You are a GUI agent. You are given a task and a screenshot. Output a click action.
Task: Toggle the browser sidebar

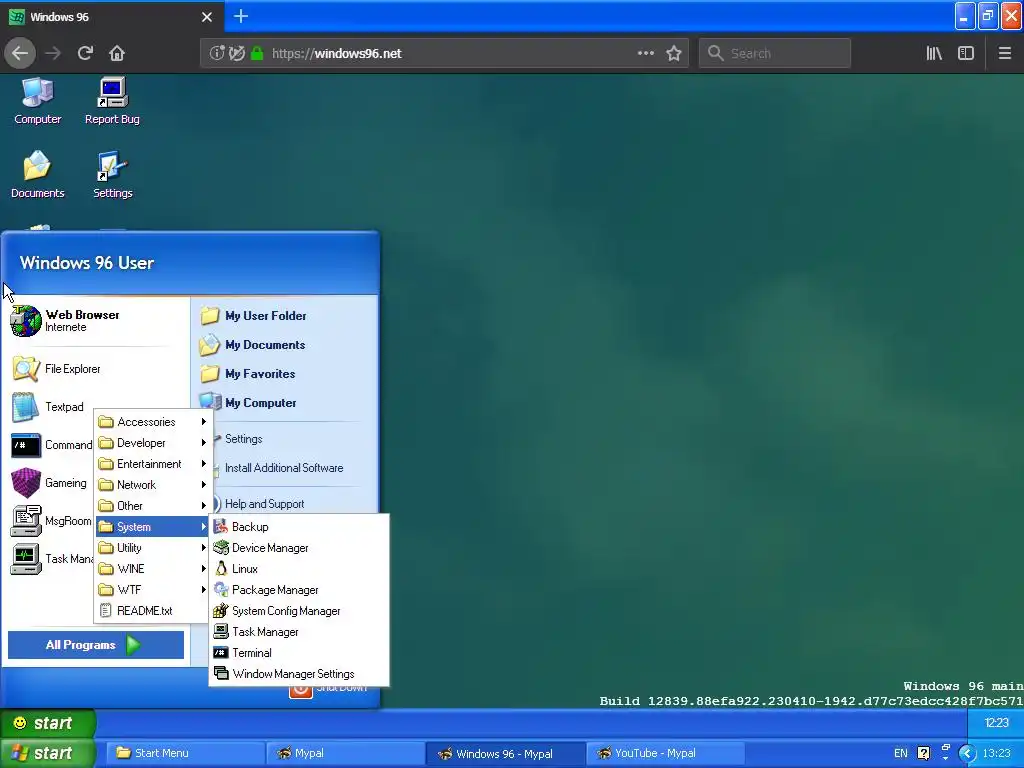point(966,54)
